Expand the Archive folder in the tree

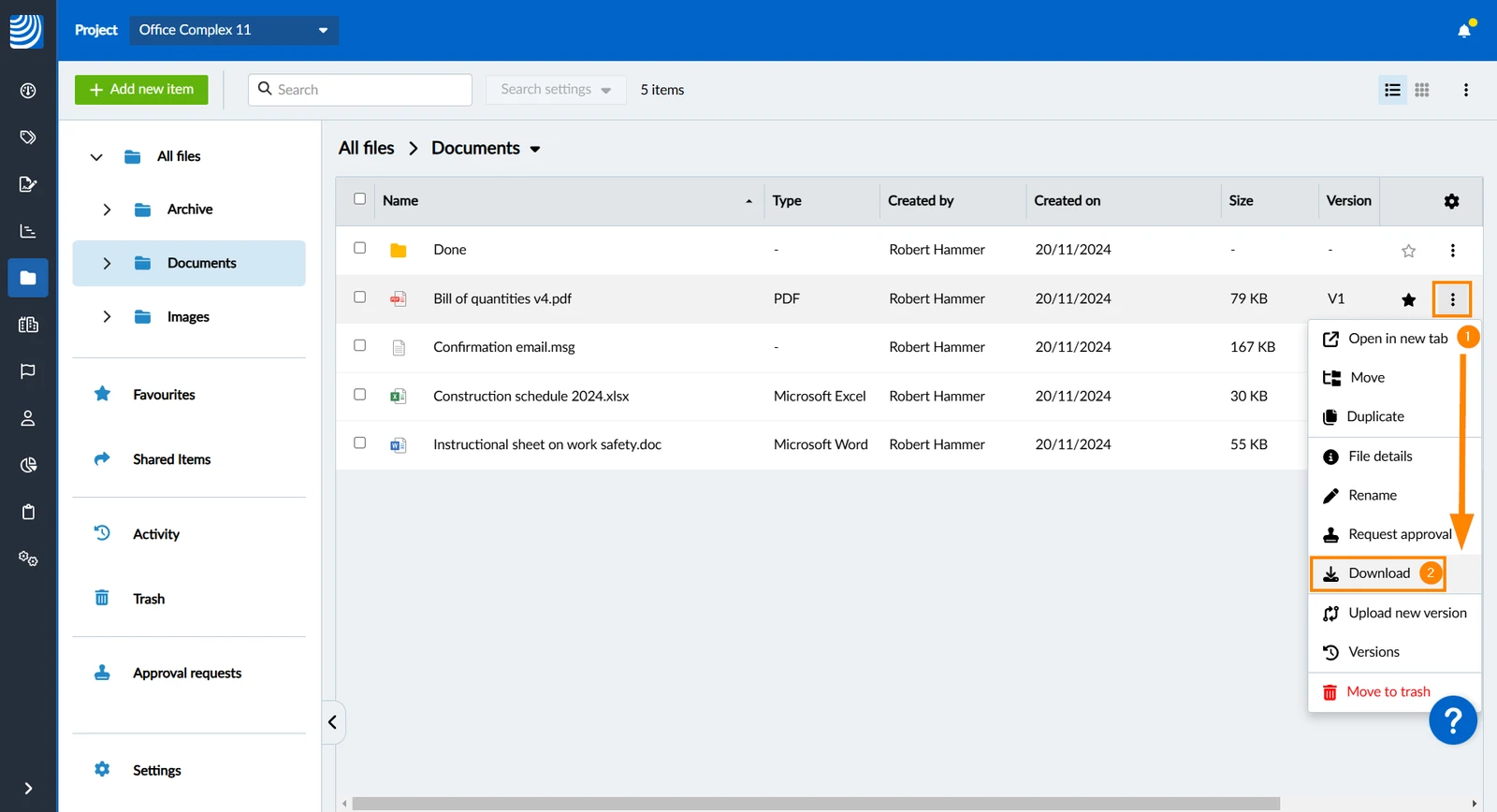click(107, 210)
